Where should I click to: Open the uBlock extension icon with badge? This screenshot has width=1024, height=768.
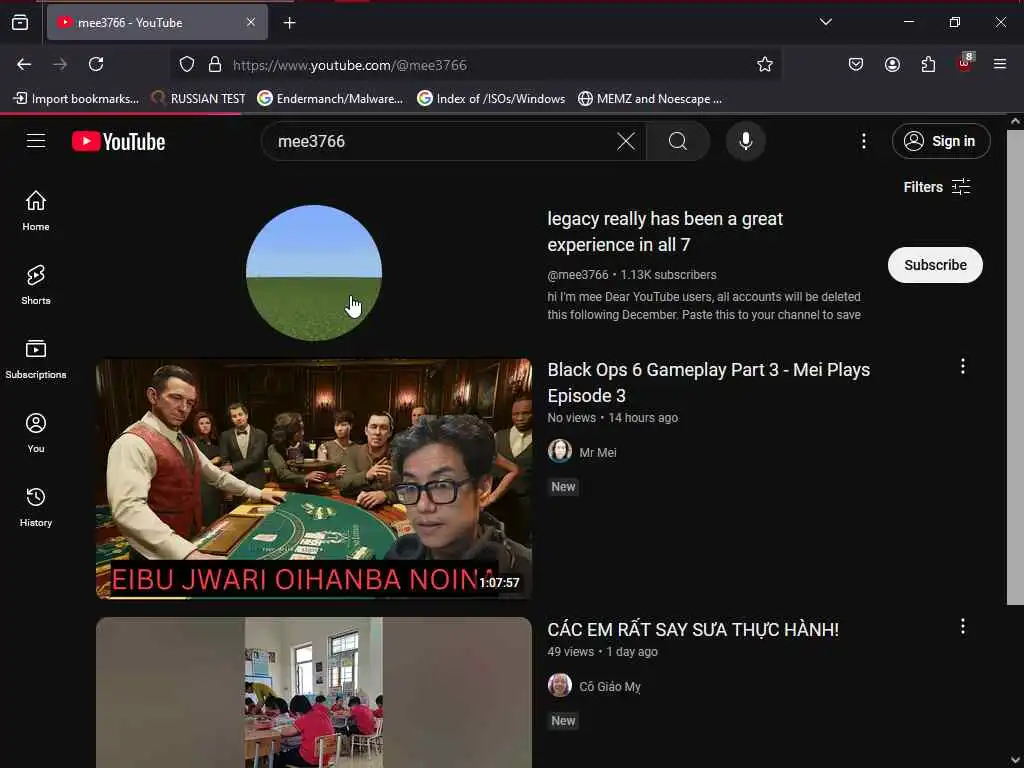965,63
